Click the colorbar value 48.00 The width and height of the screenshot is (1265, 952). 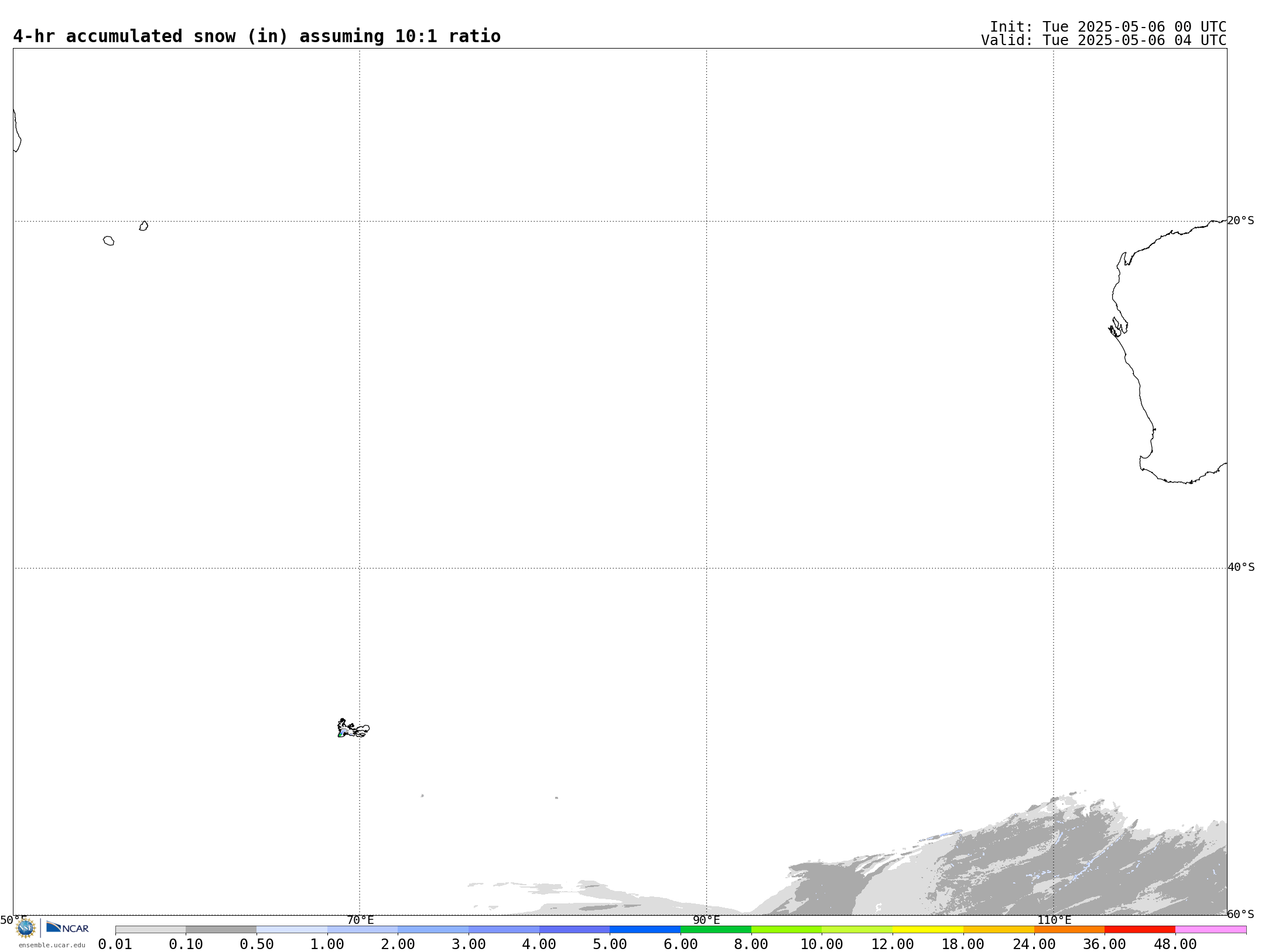[x=1175, y=944]
